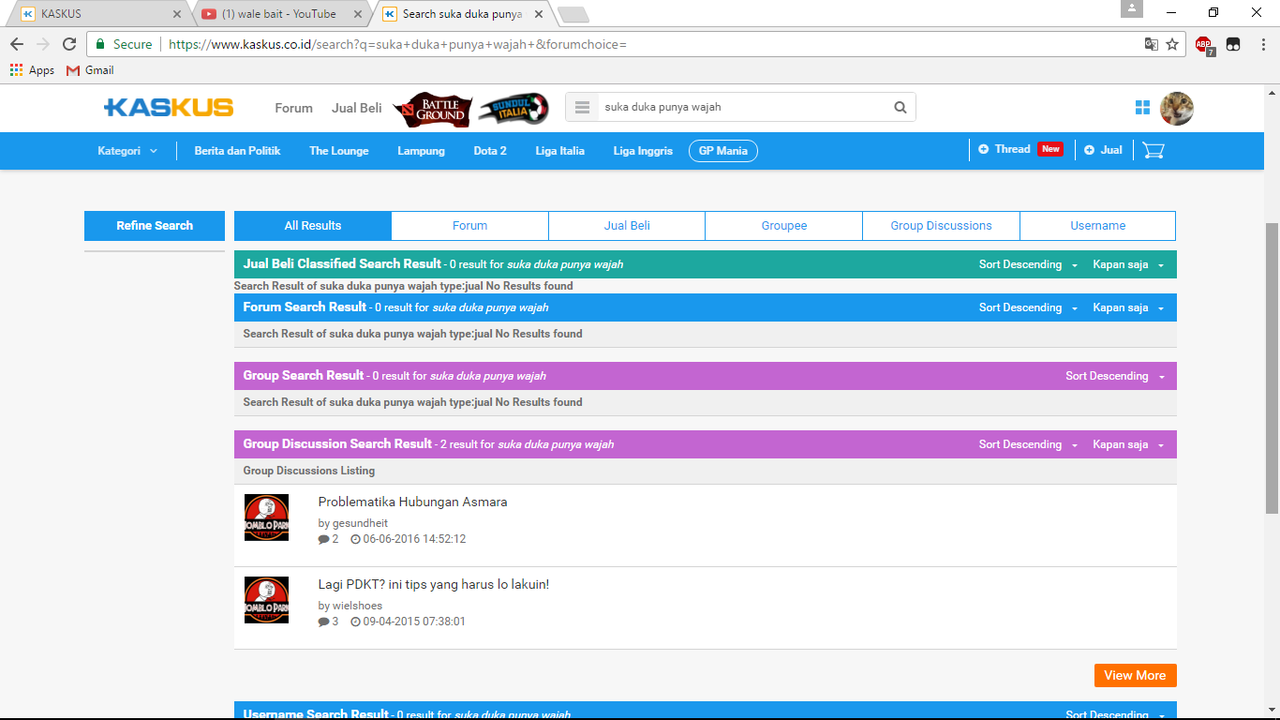Reload the page with refresh icon
The height and width of the screenshot is (720, 1280).
(69, 44)
